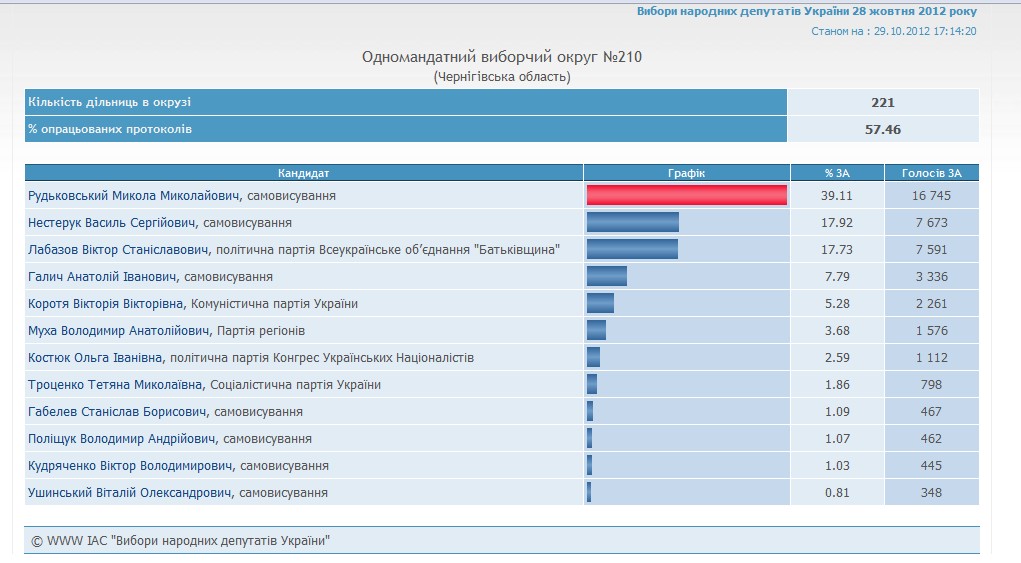Click the Голосів ЗА column header
The height and width of the screenshot is (563, 1021).
point(931,173)
